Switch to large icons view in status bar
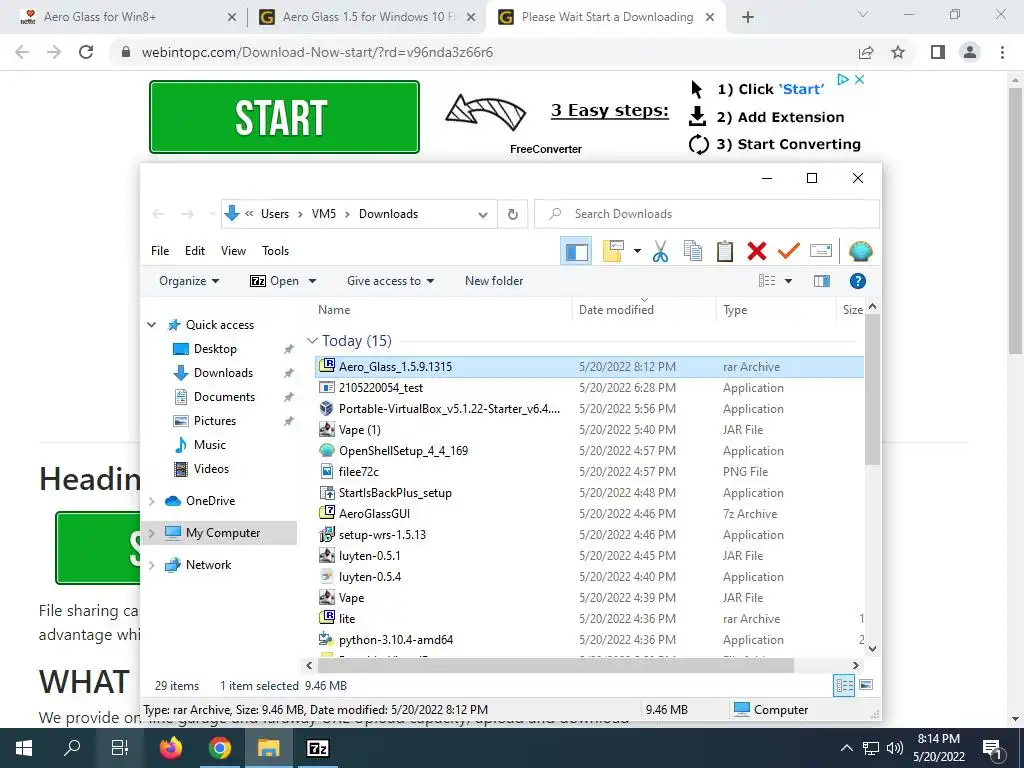This screenshot has height=768, width=1024. click(x=866, y=686)
